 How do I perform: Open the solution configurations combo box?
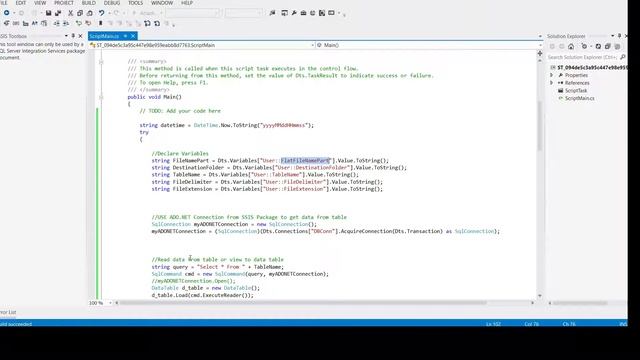192,13
